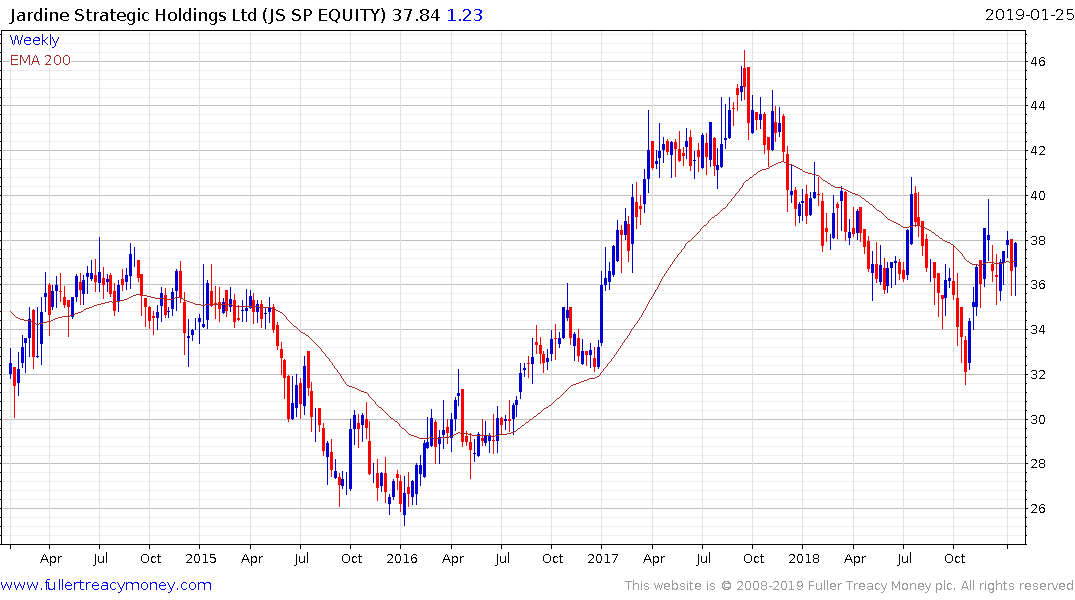This screenshot has width=1075, height=600.
Task: Click the 38 price axis label
Action: coord(1037,241)
